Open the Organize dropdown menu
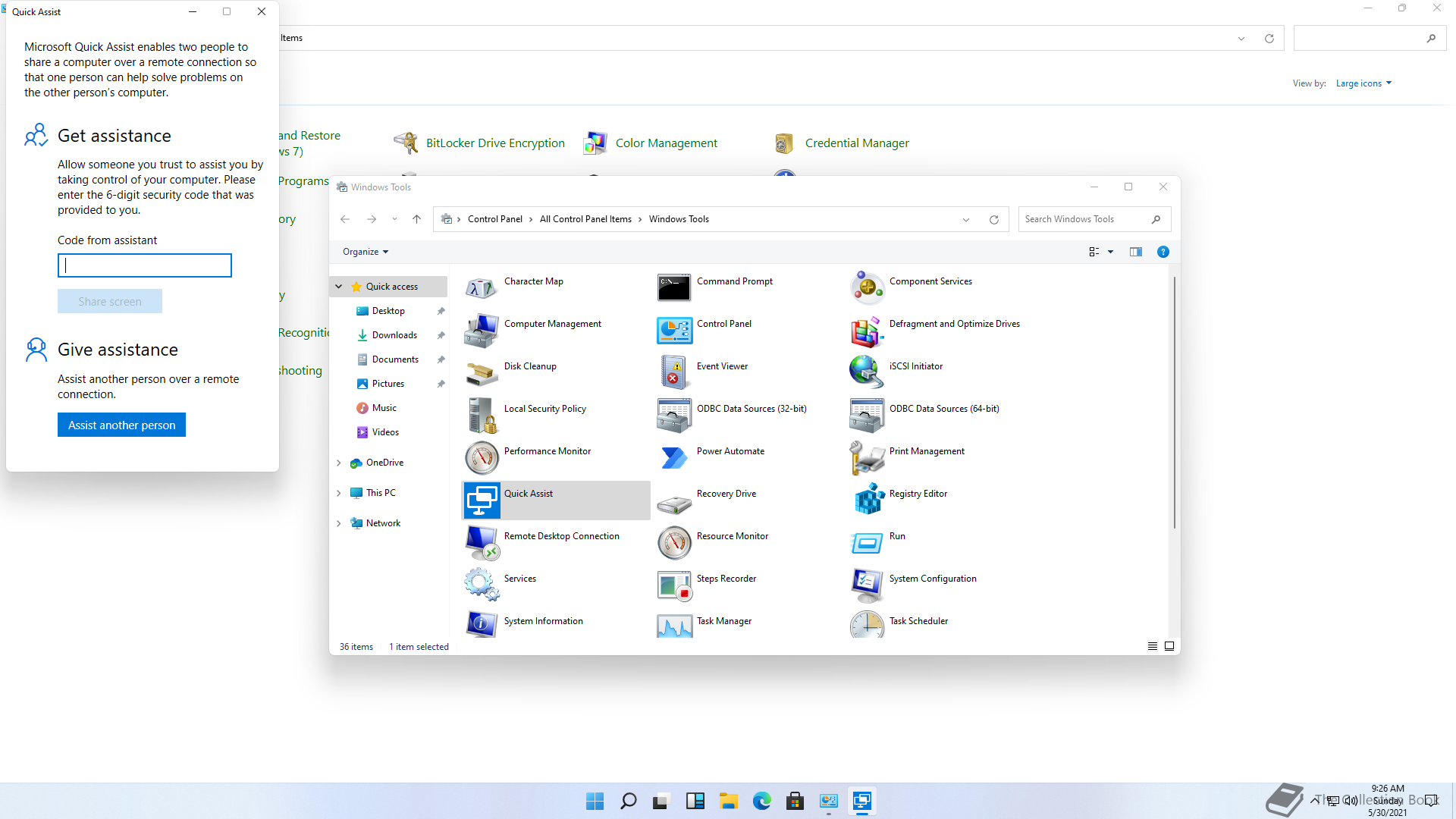 coord(366,252)
